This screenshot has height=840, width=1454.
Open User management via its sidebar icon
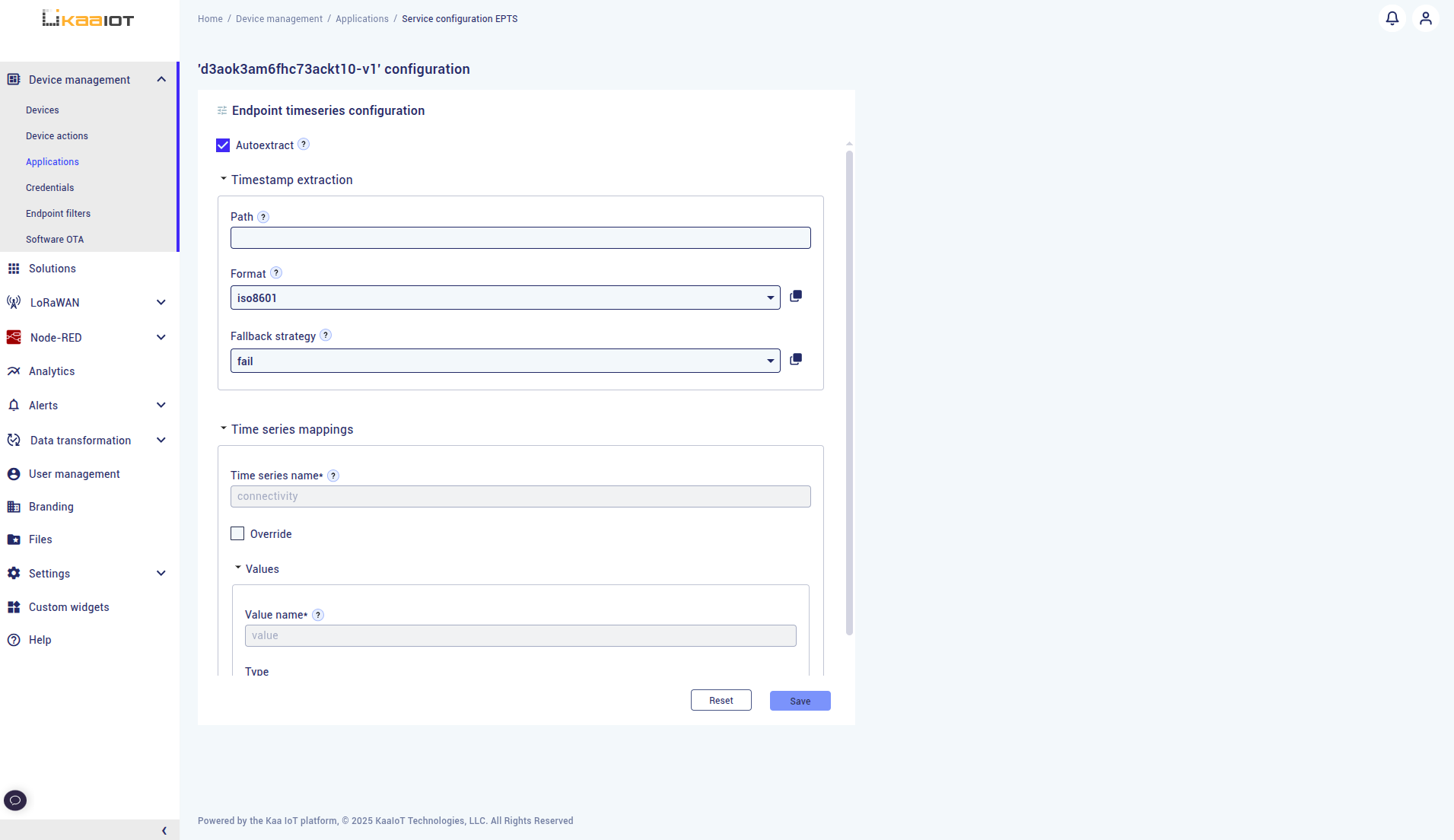click(x=14, y=473)
